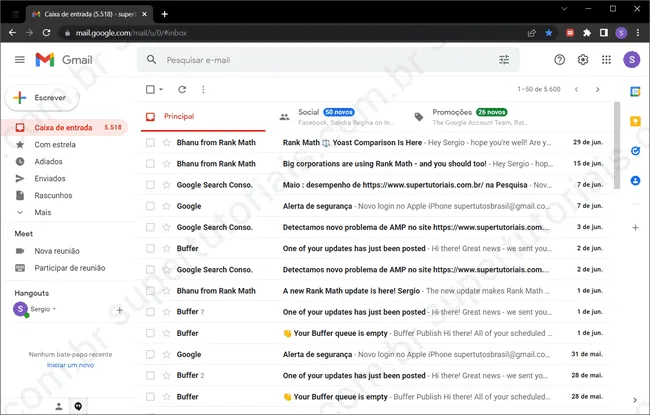Check the 7 de jun. Alerta de segurança email
Image resolution: width=650 pixels, height=415 pixels.
click(x=150, y=206)
